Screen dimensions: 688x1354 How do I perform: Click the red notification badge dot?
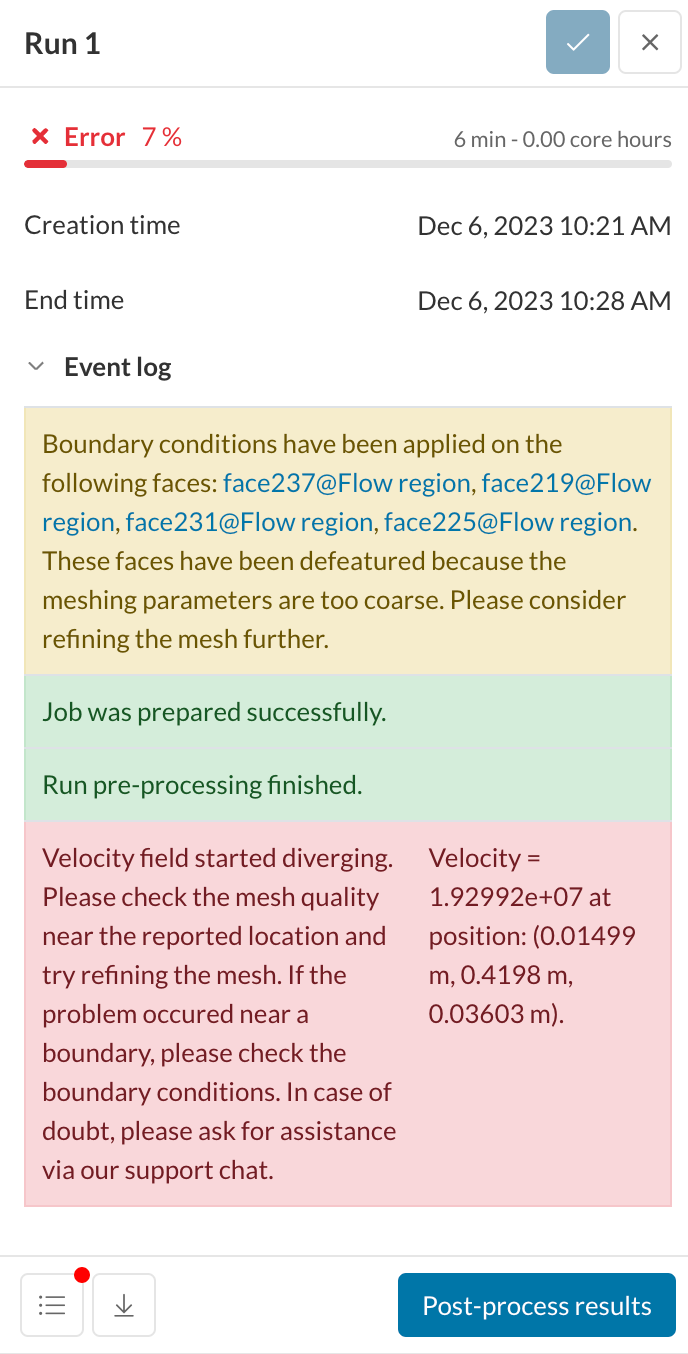click(x=82, y=1275)
